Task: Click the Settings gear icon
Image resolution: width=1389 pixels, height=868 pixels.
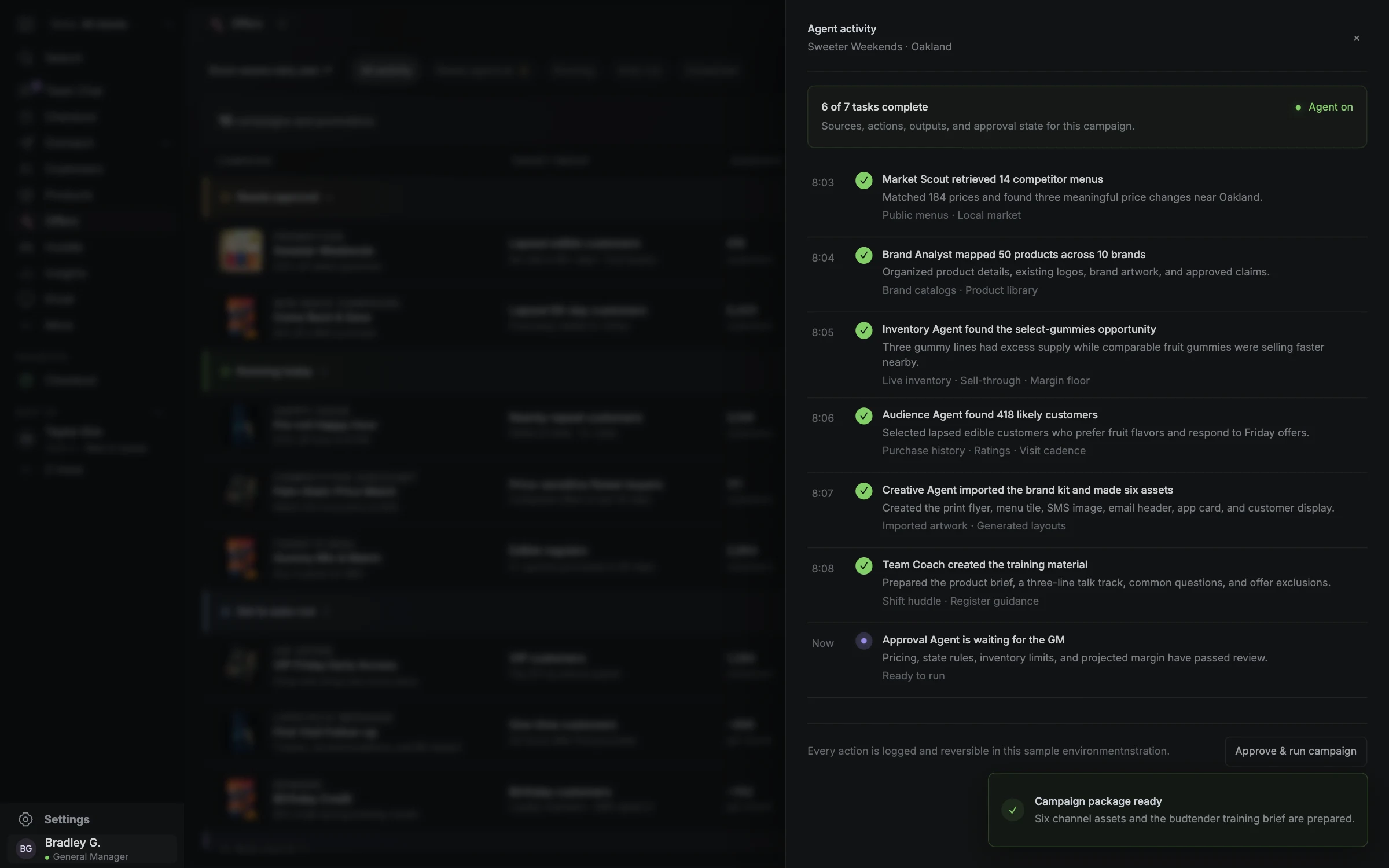Action: tap(25, 819)
